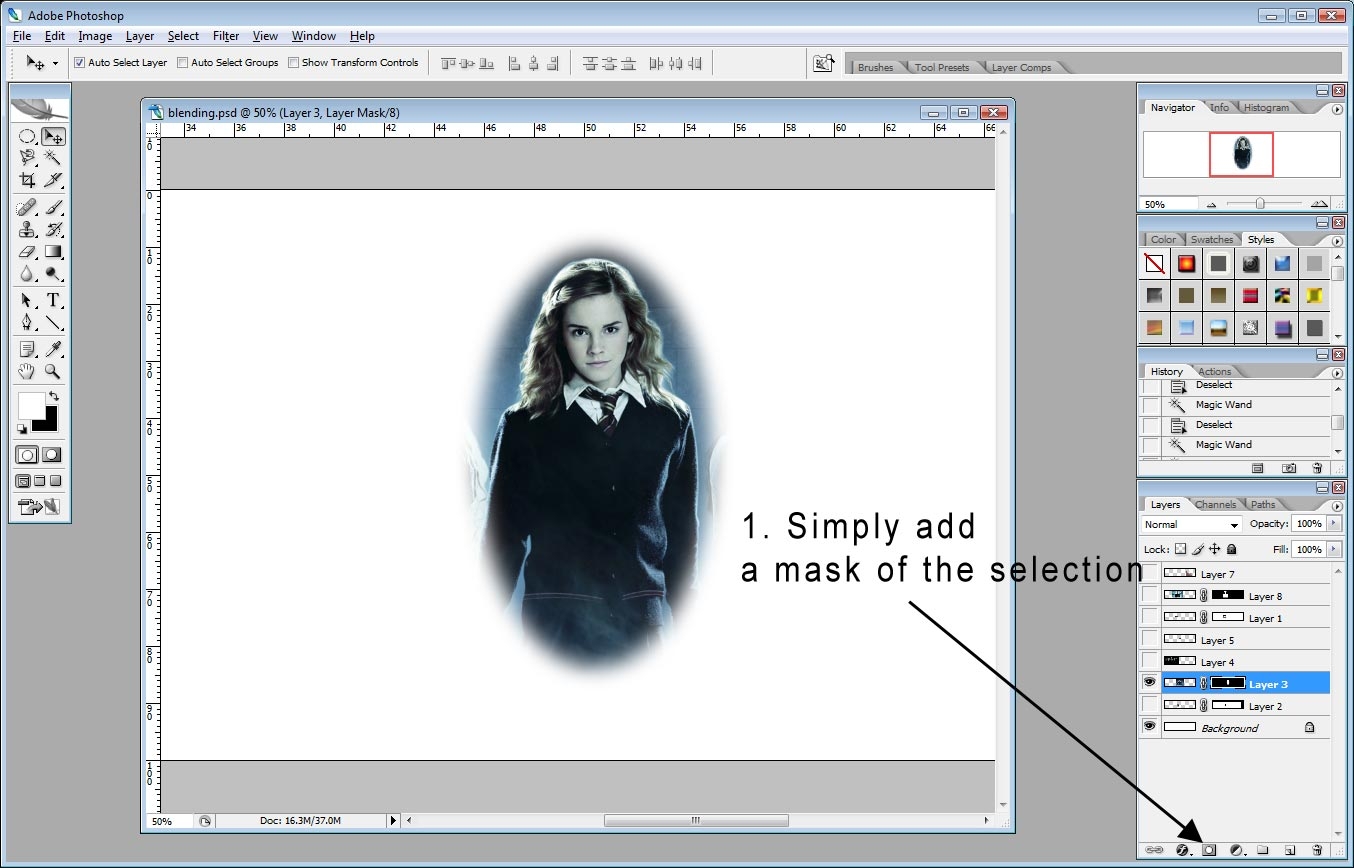The height and width of the screenshot is (868, 1354).
Task: Select the Blur tool
Action: 27,274
